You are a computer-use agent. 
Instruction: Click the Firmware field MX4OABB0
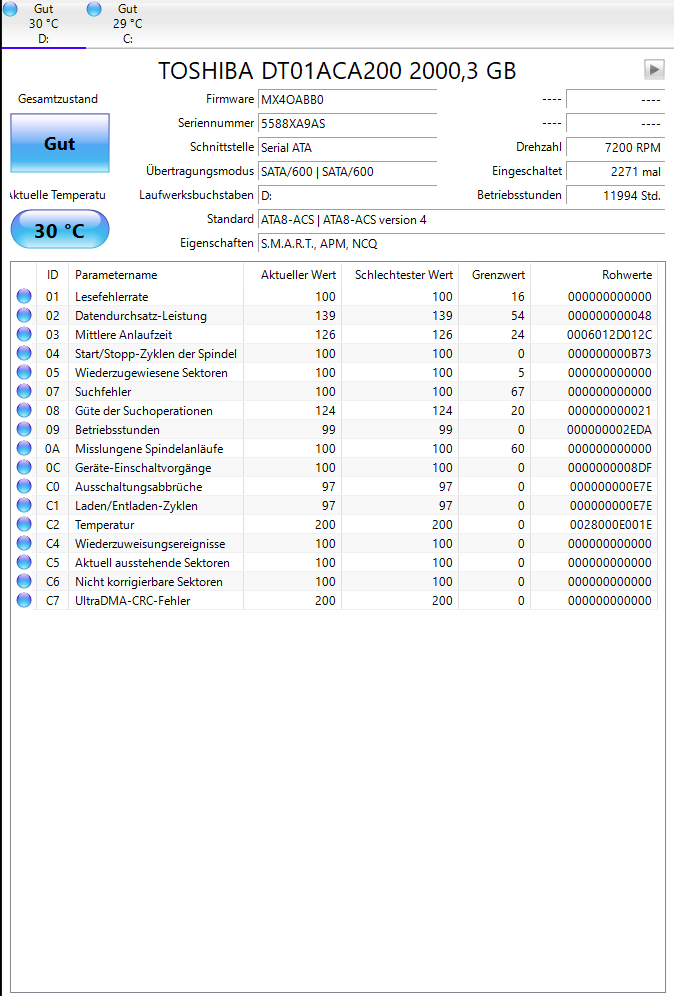click(x=347, y=100)
